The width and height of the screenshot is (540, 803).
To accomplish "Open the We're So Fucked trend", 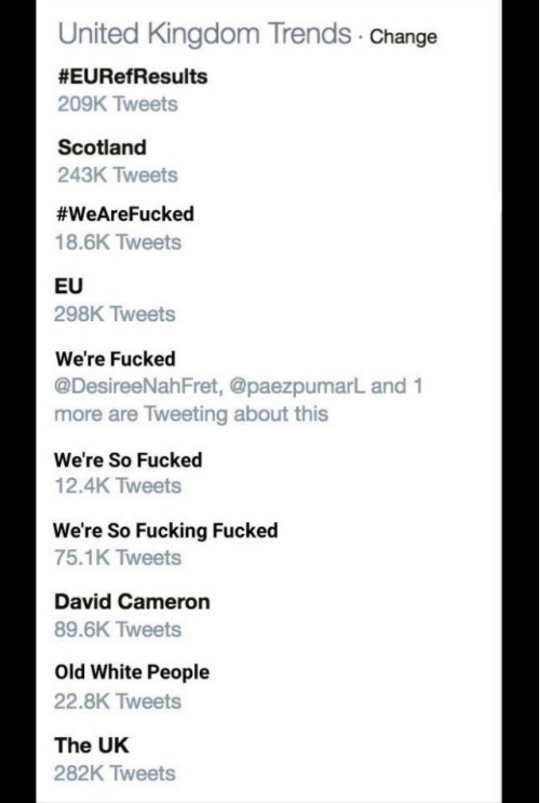I will click(x=128, y=460).
